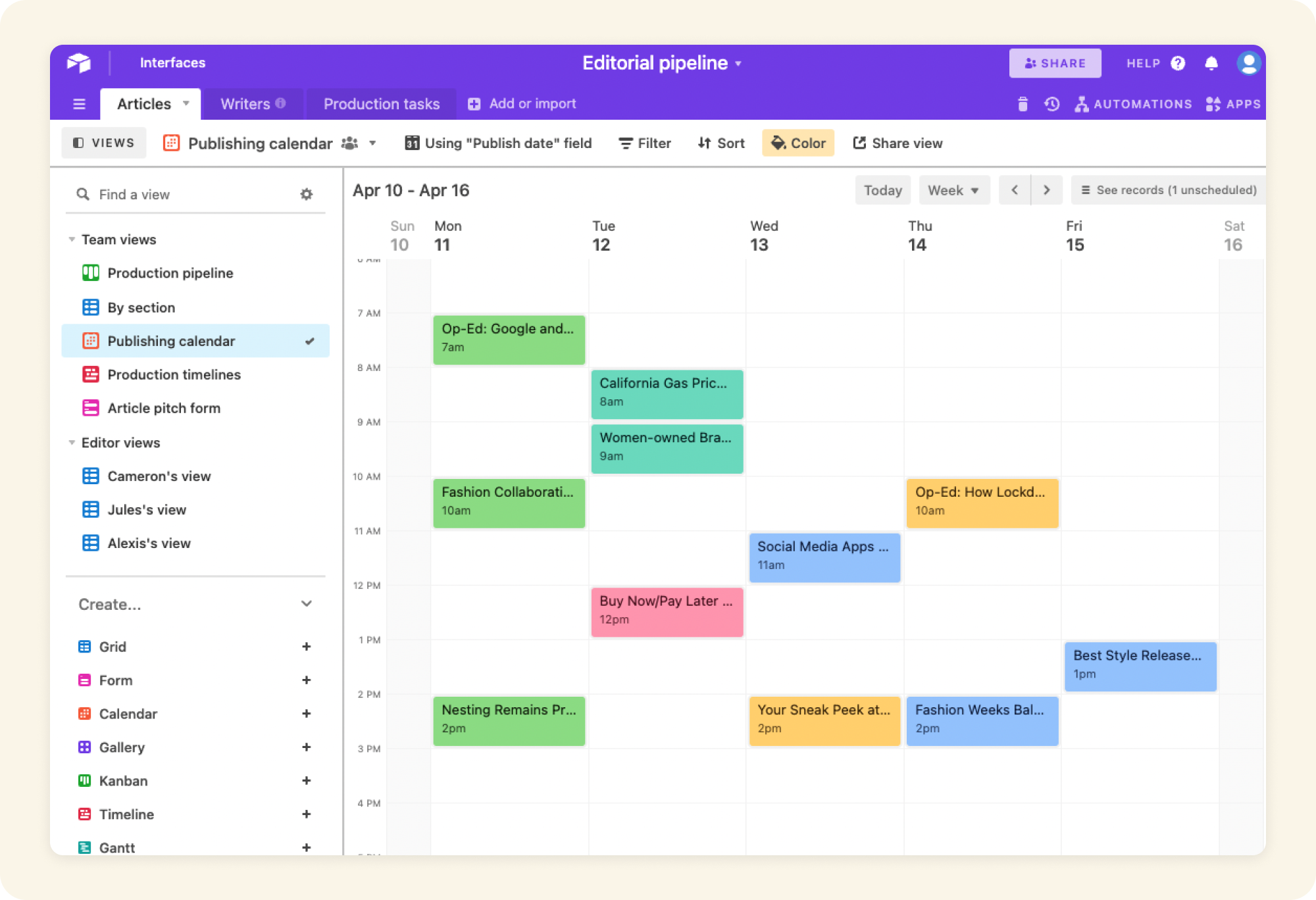Collapse the Team views section
1316x900 pixels.
72,239
